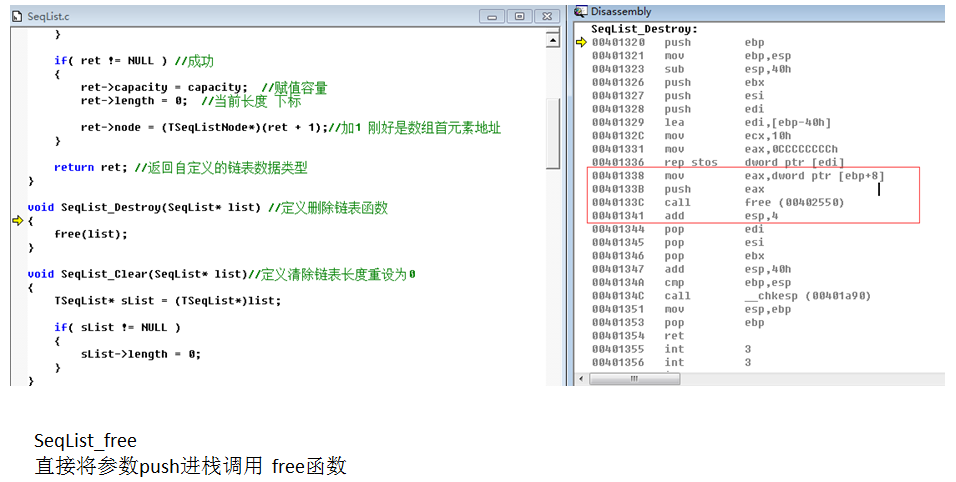
Task: Click 'TSeqList* sList = (TSeqList*)list;' line
Action: [x=168, y=300]
